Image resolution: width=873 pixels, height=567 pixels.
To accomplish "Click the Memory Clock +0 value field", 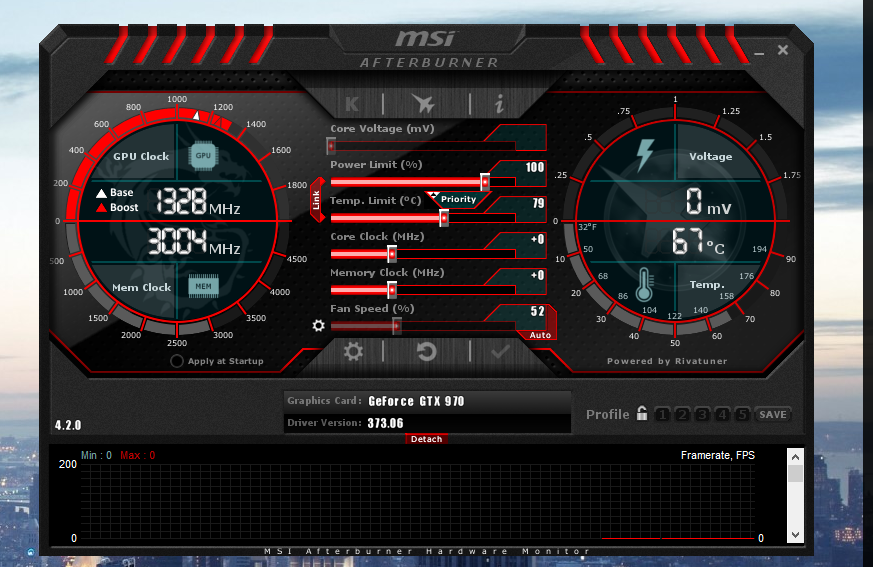I will click(537, 275).
